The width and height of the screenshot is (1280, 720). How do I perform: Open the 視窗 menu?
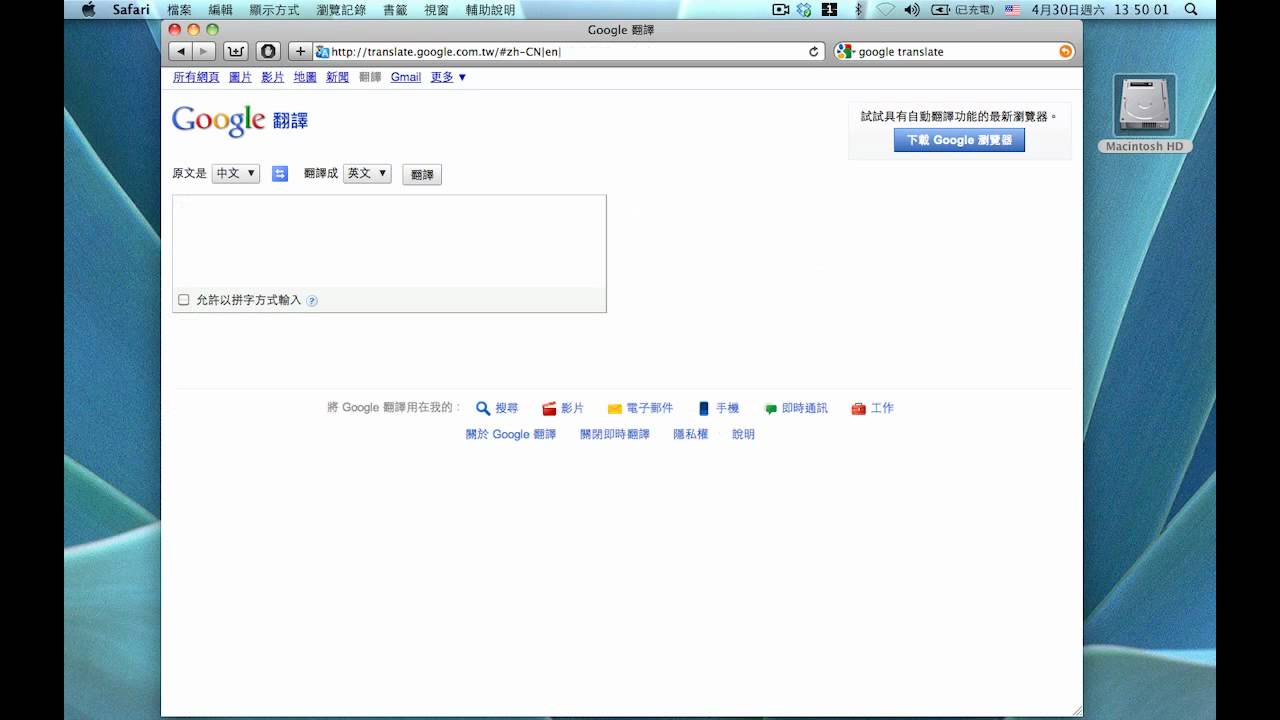[x=436, y=9]
